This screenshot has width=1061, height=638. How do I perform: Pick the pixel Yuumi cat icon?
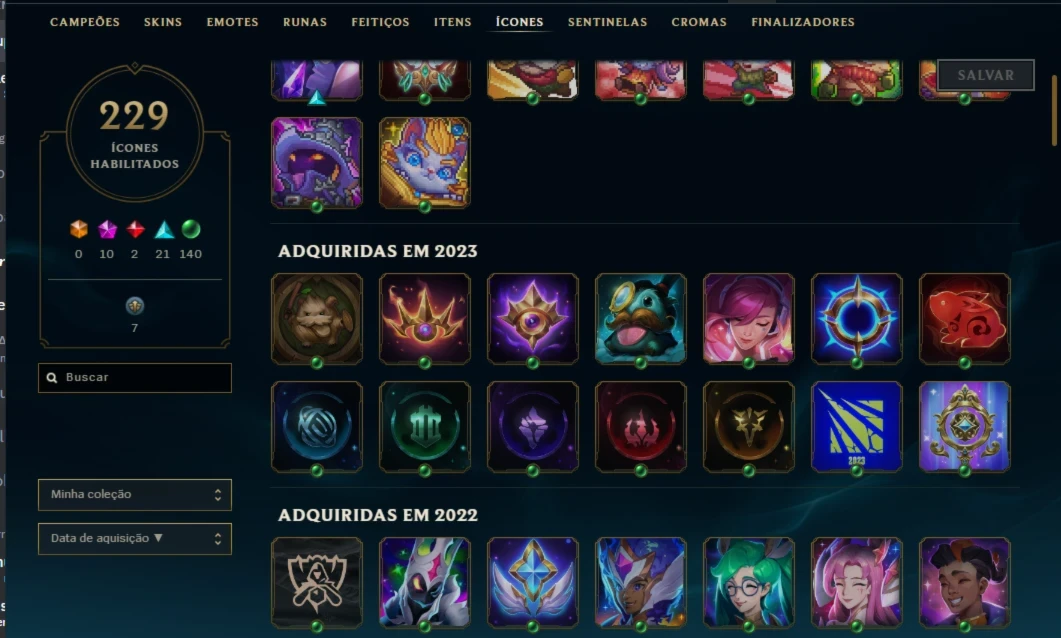click(x=425, y=162)
